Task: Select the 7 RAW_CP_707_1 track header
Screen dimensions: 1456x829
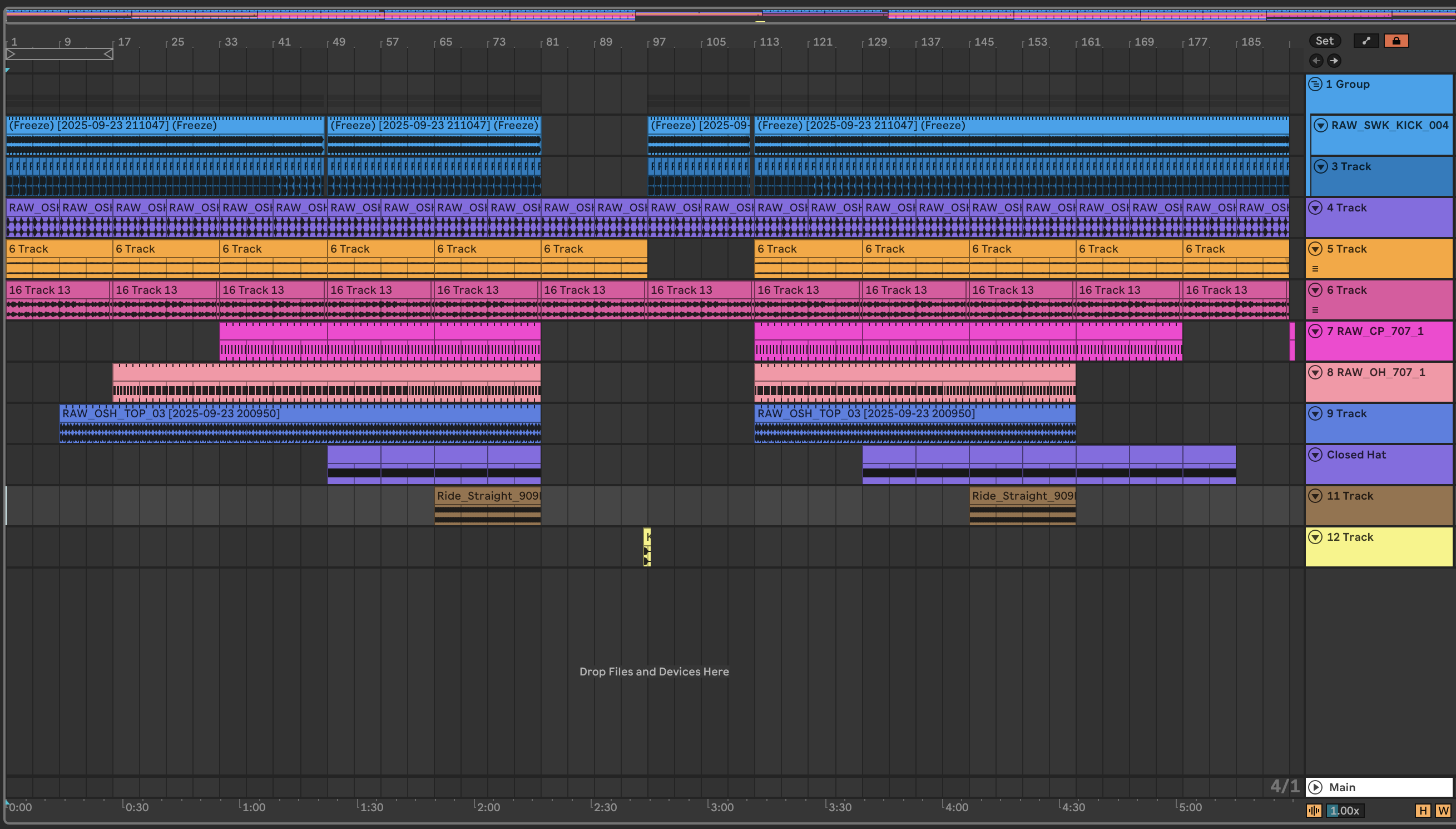Action: tap(1375, 332)
